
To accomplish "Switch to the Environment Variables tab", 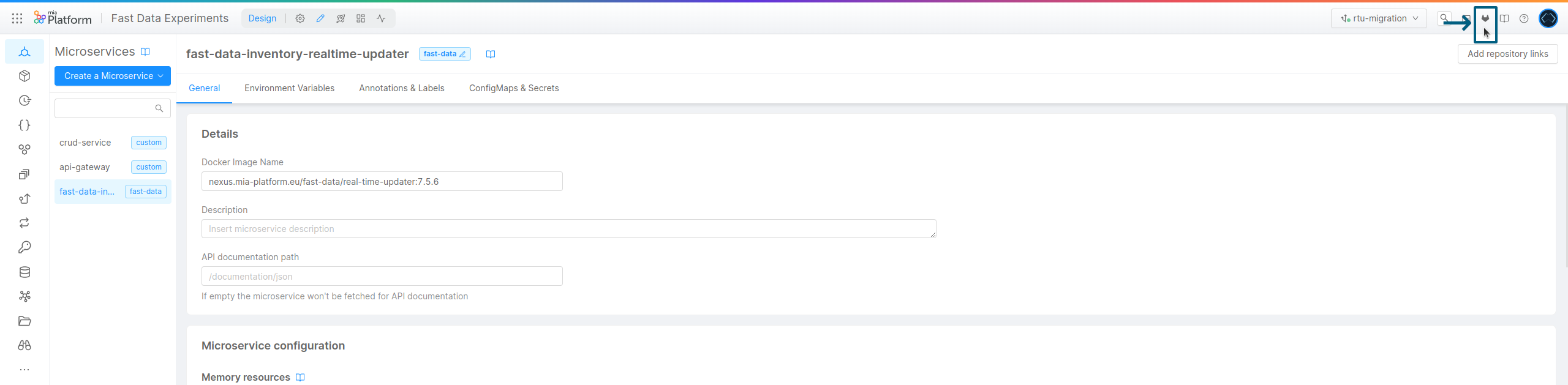I will click(x=289, y=88).
